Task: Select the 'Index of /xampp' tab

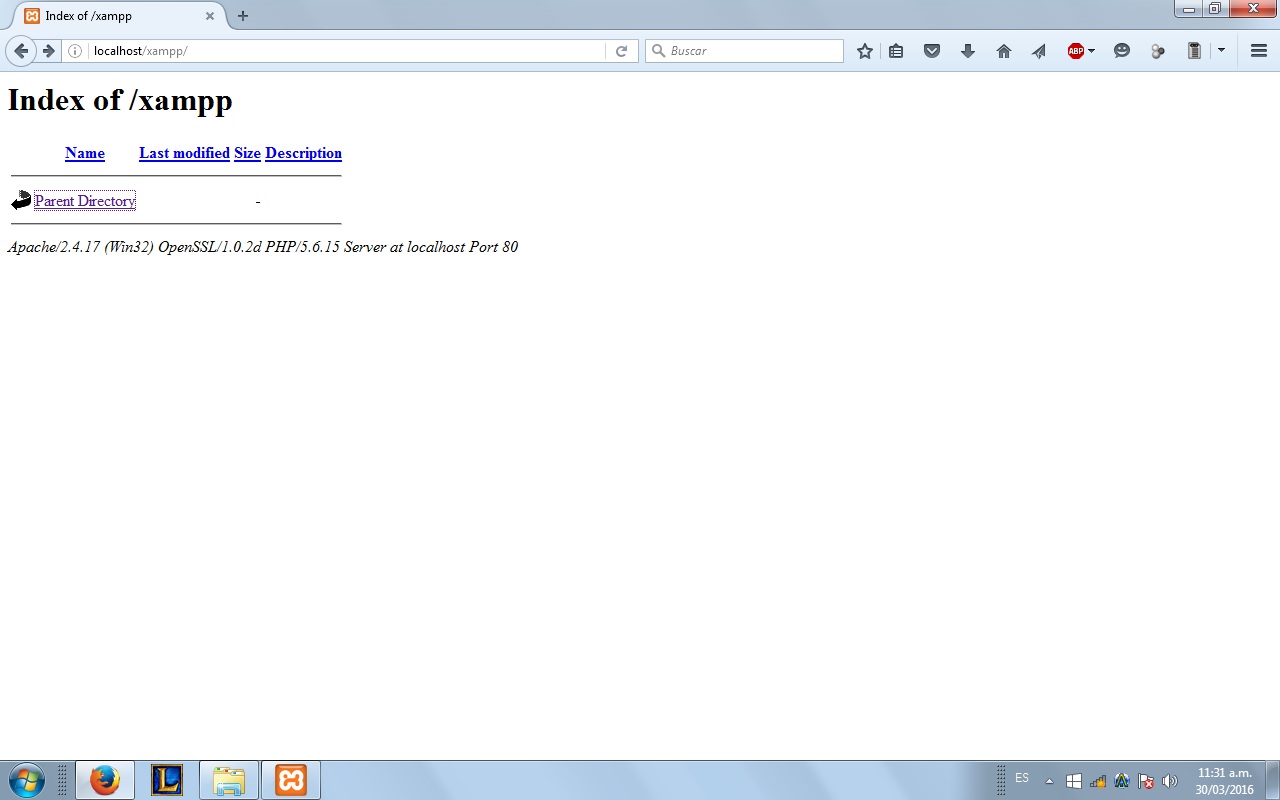Action: point(118,16)
